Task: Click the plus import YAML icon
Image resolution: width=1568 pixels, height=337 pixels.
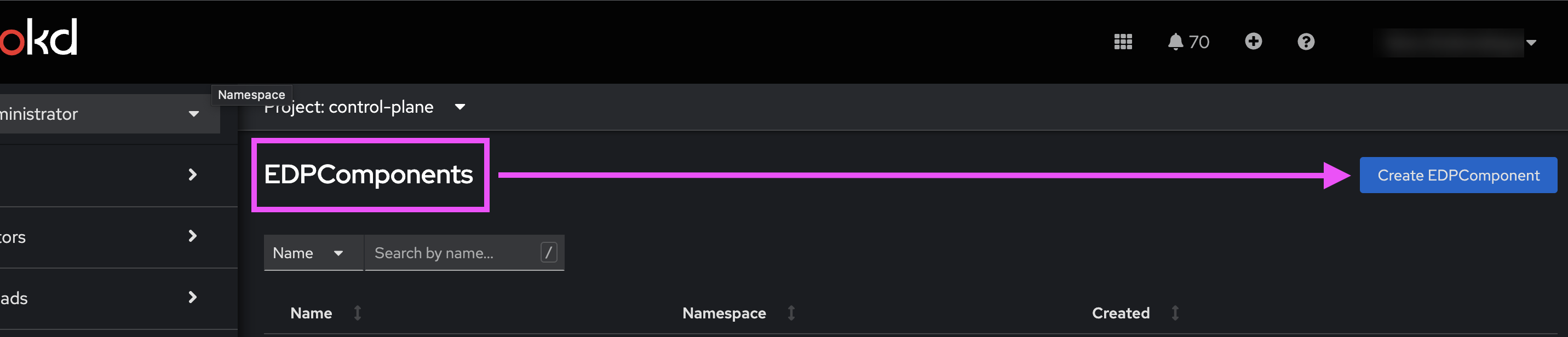Action: (1253, 42)
